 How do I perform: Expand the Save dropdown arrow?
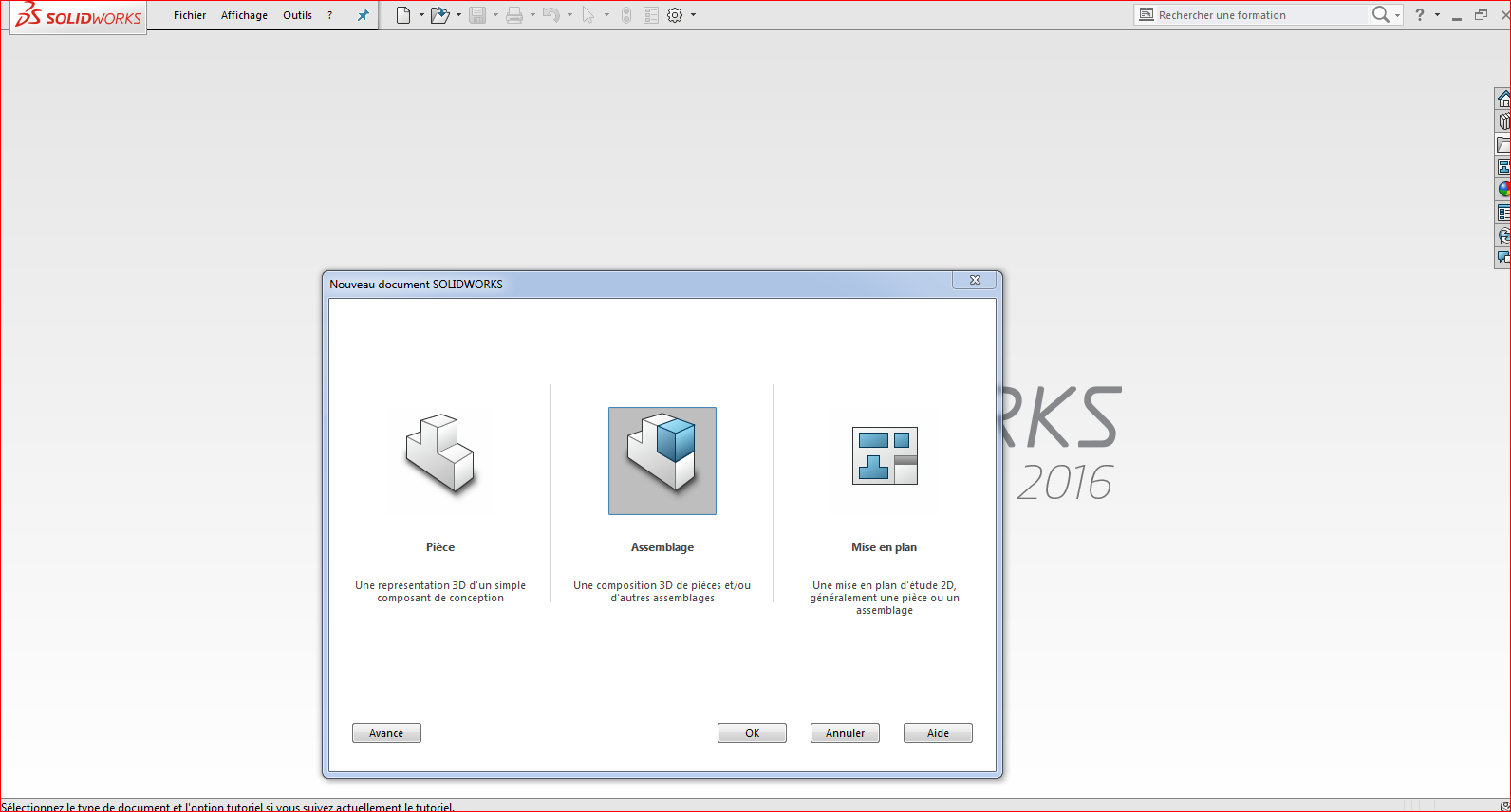495,15
